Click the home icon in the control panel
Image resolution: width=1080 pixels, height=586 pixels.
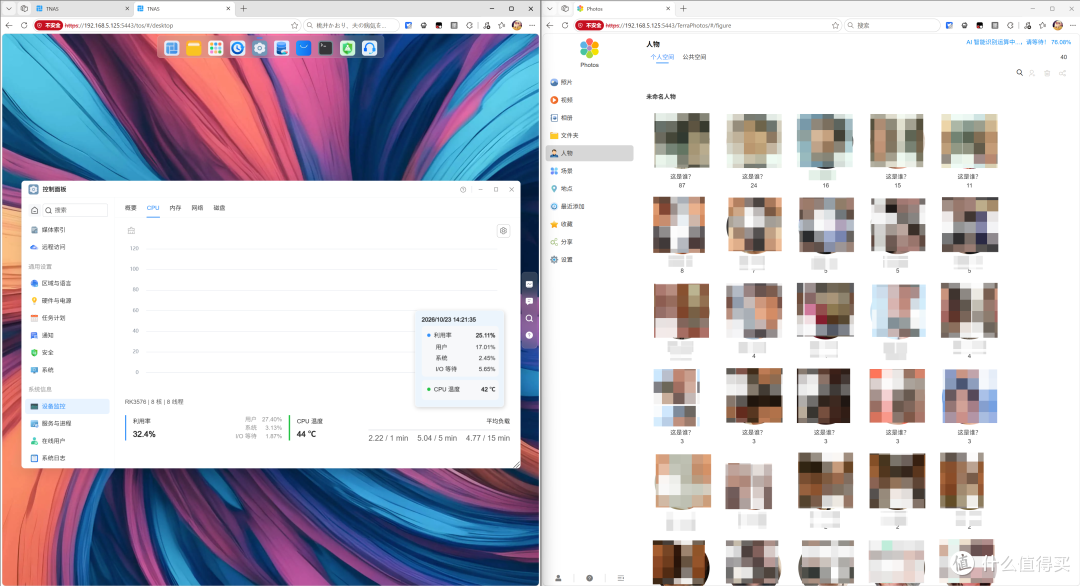[34, 210]
